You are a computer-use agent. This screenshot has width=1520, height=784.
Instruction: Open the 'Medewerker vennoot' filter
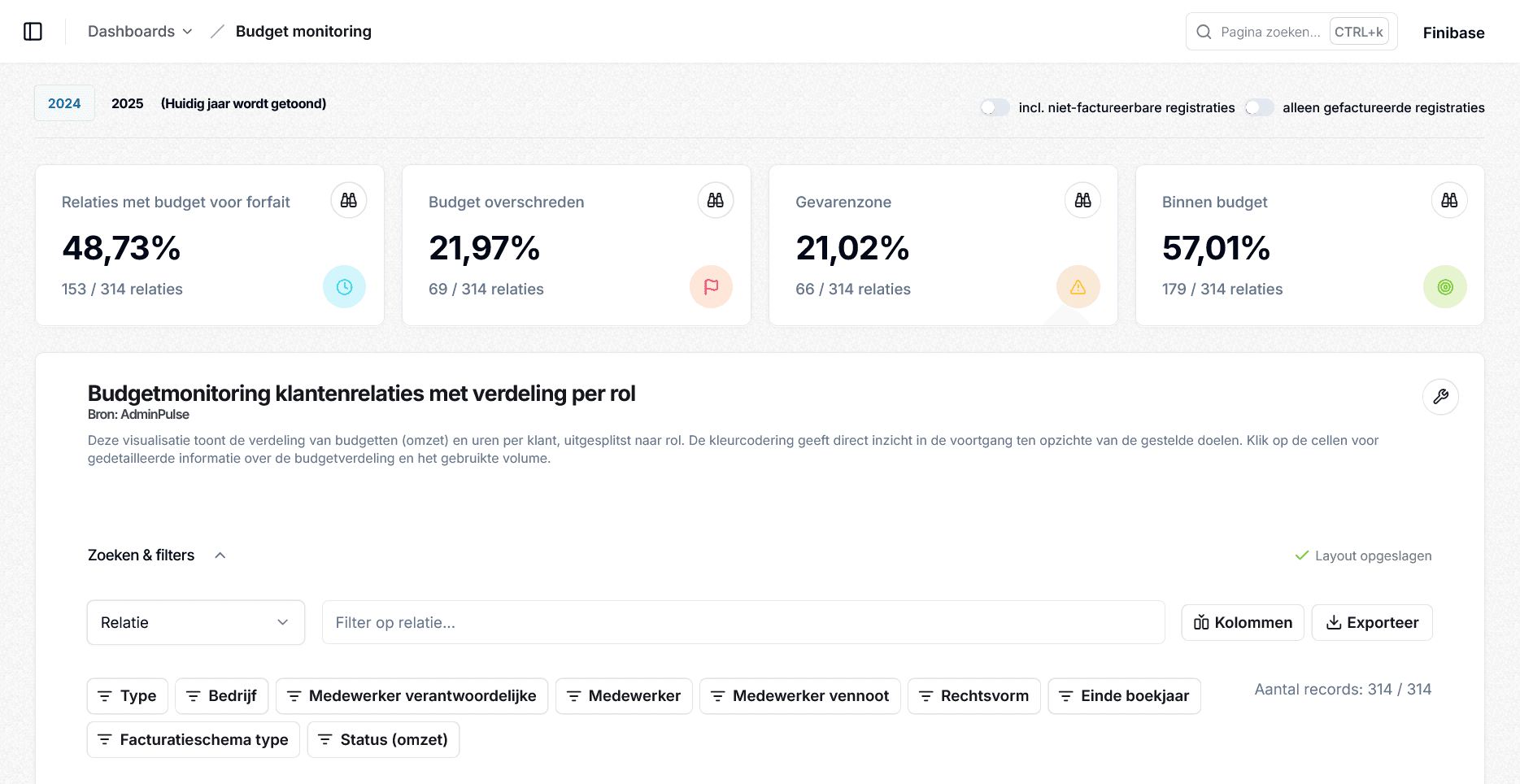[x=799, y=695]
